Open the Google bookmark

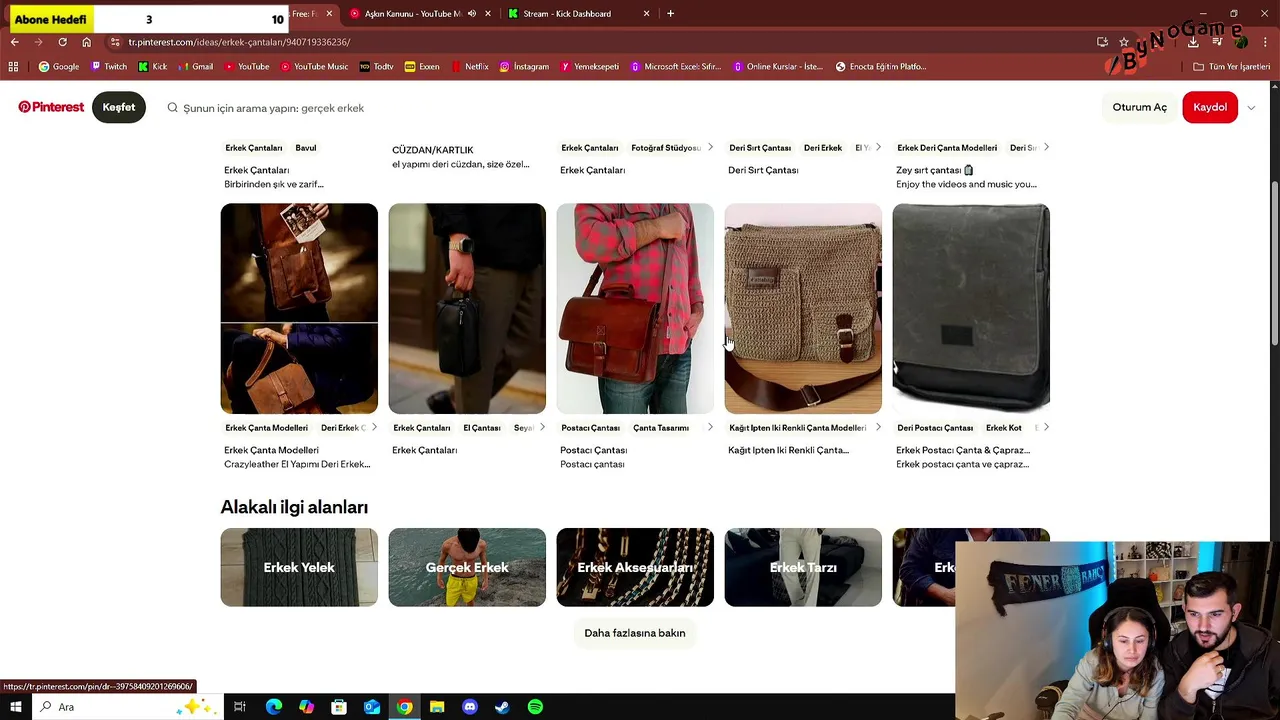58,67
